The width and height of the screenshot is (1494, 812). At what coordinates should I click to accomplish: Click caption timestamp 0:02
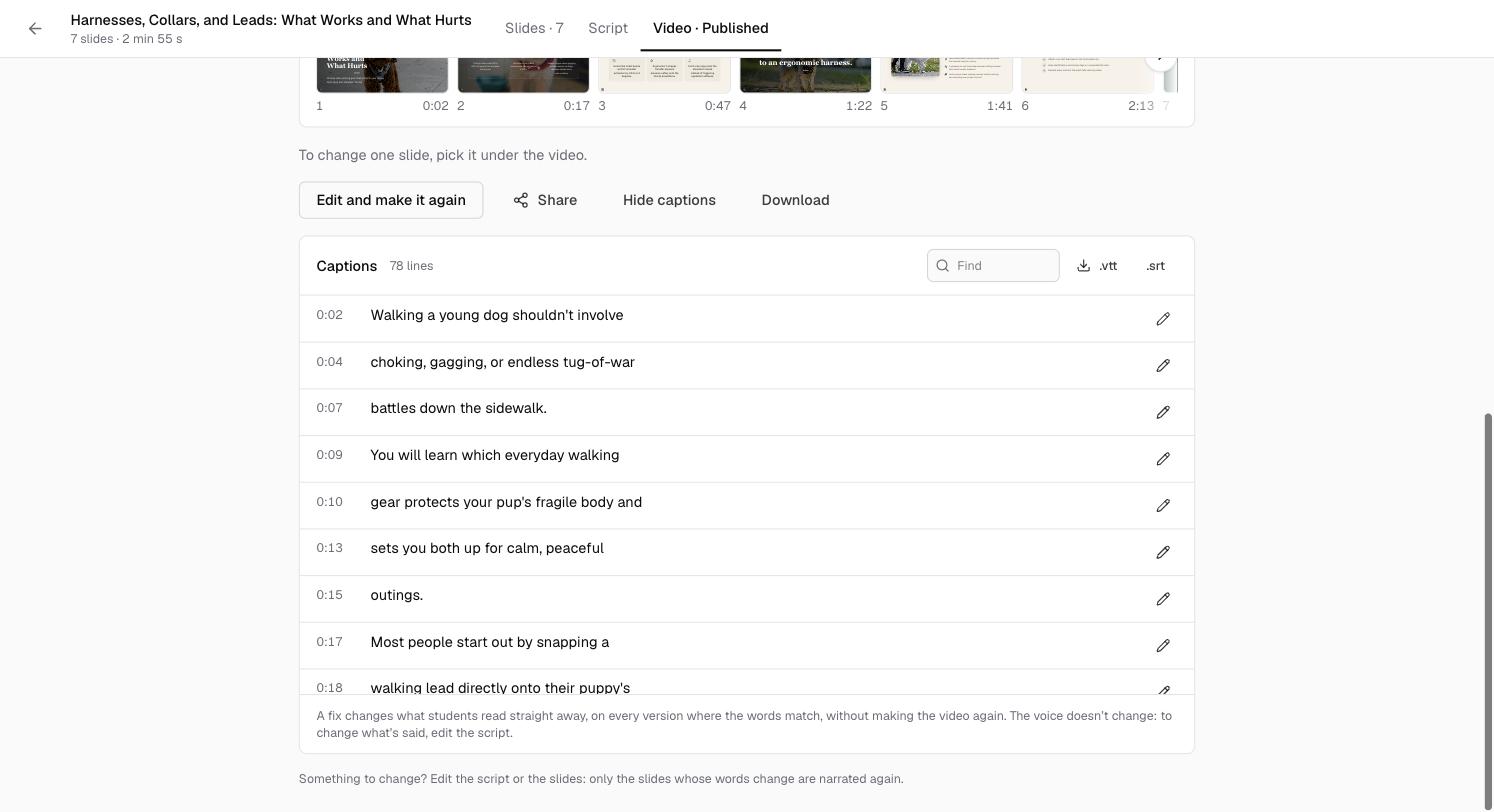pos(329,315)
